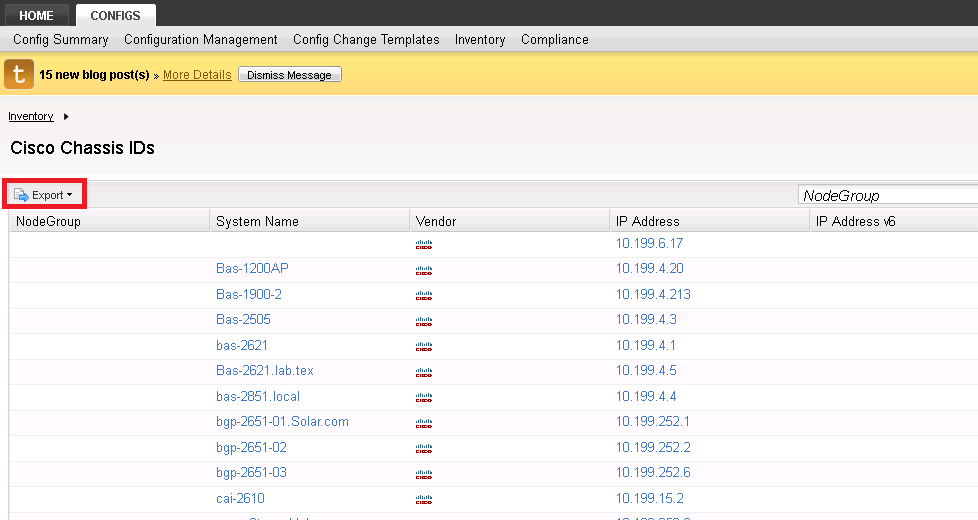This screenshot has width=978, height=520.
Task: Click IP address 10.199.252.6
Action: pyautogui.click(x=653, y=473)
